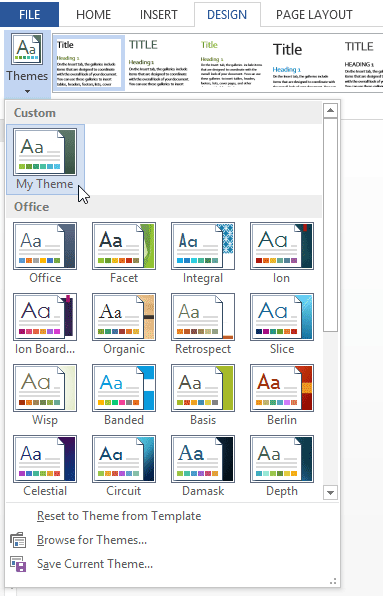Open the PAGE LAYOUT tab
The image size is (383, 596).
[314, 15]
